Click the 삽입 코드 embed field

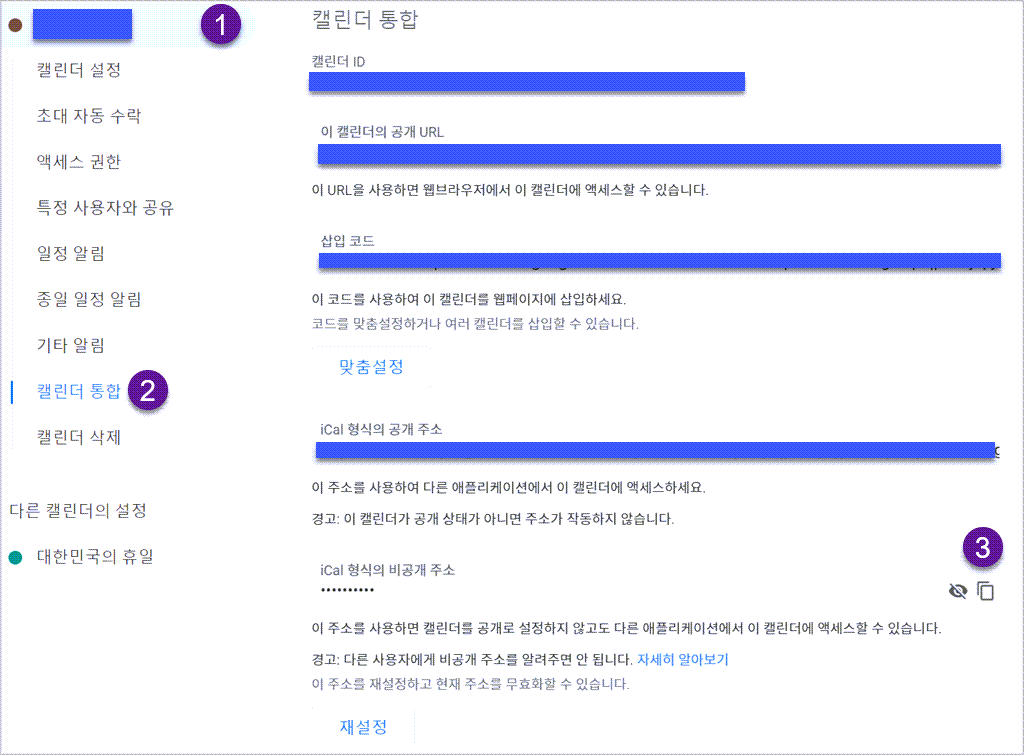coord(659,262)
